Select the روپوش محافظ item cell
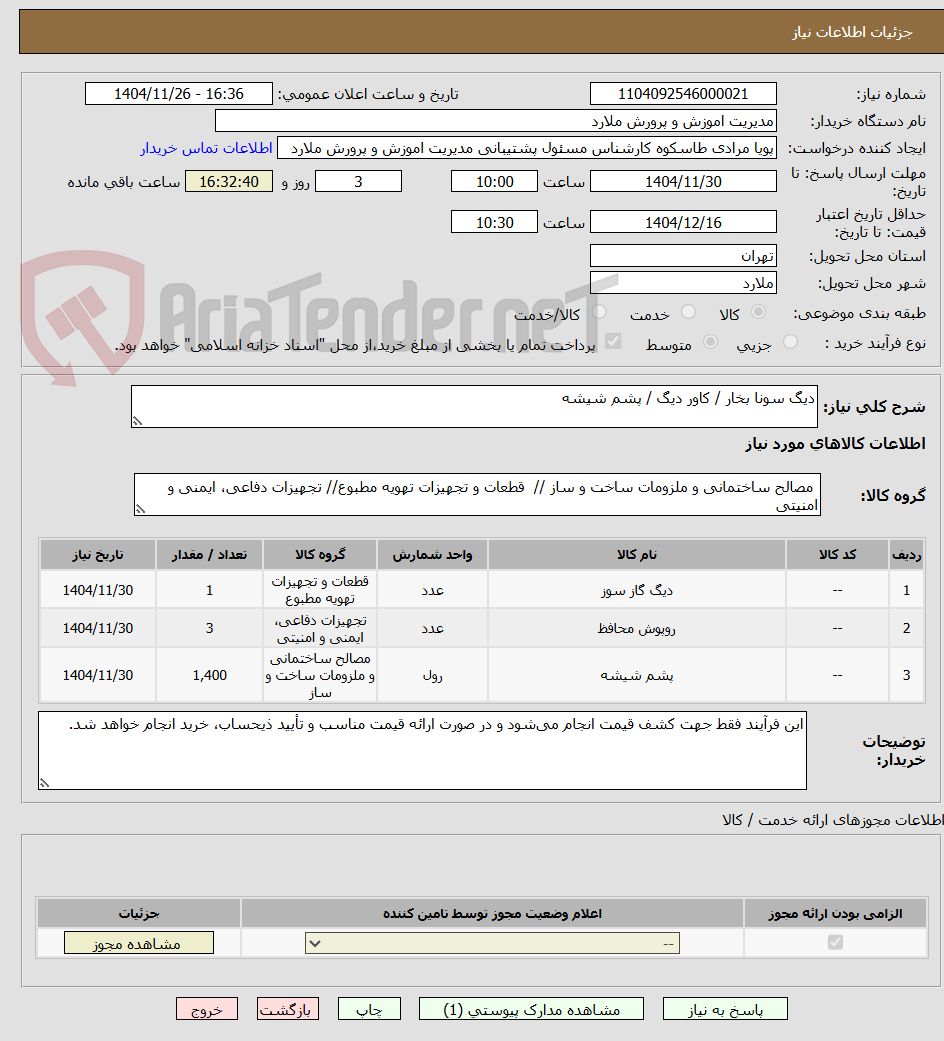944x1041 pixels. tap(637, 628)
